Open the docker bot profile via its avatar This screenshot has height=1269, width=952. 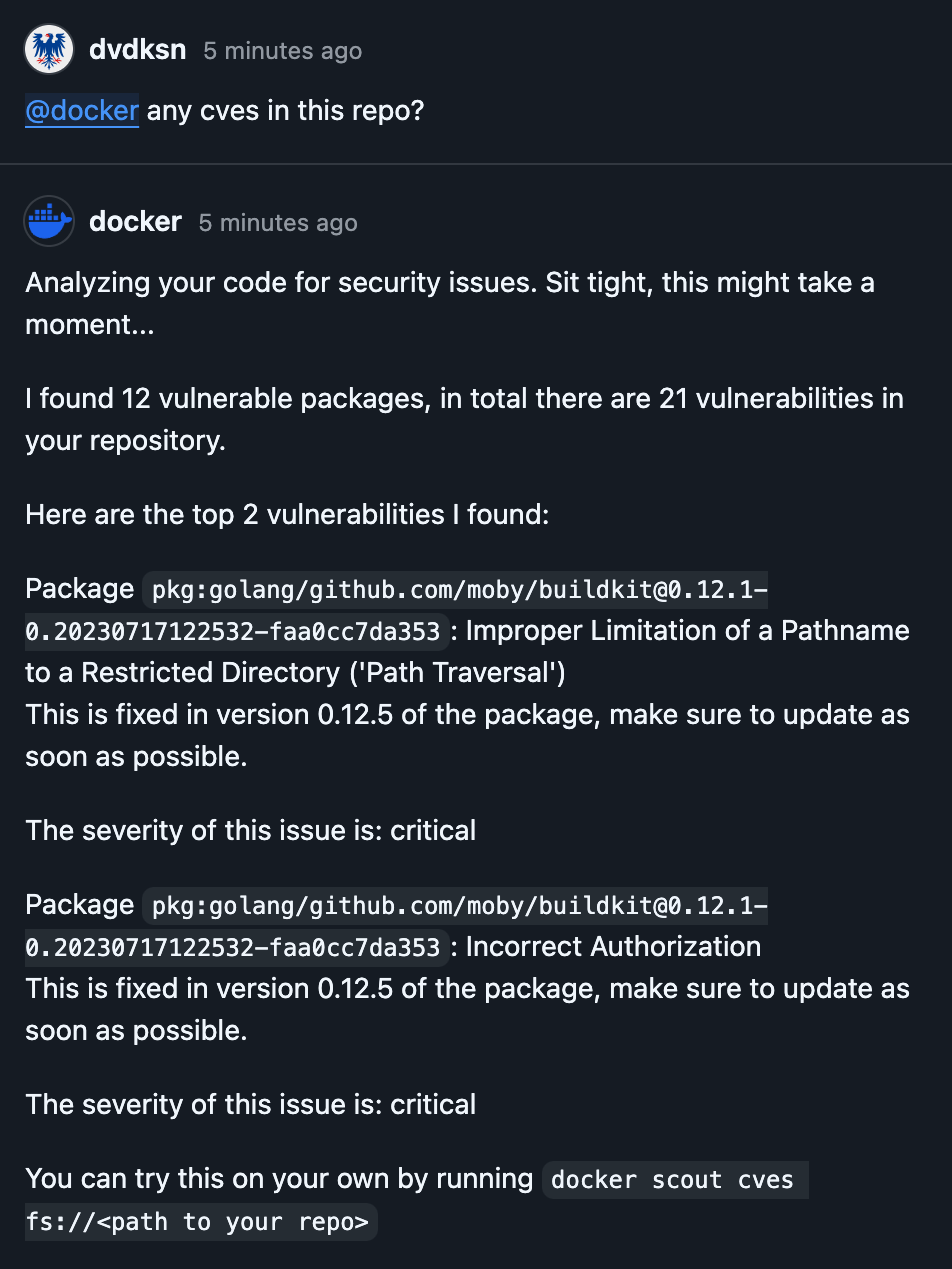pyautogui.click(x=48, y=220)
